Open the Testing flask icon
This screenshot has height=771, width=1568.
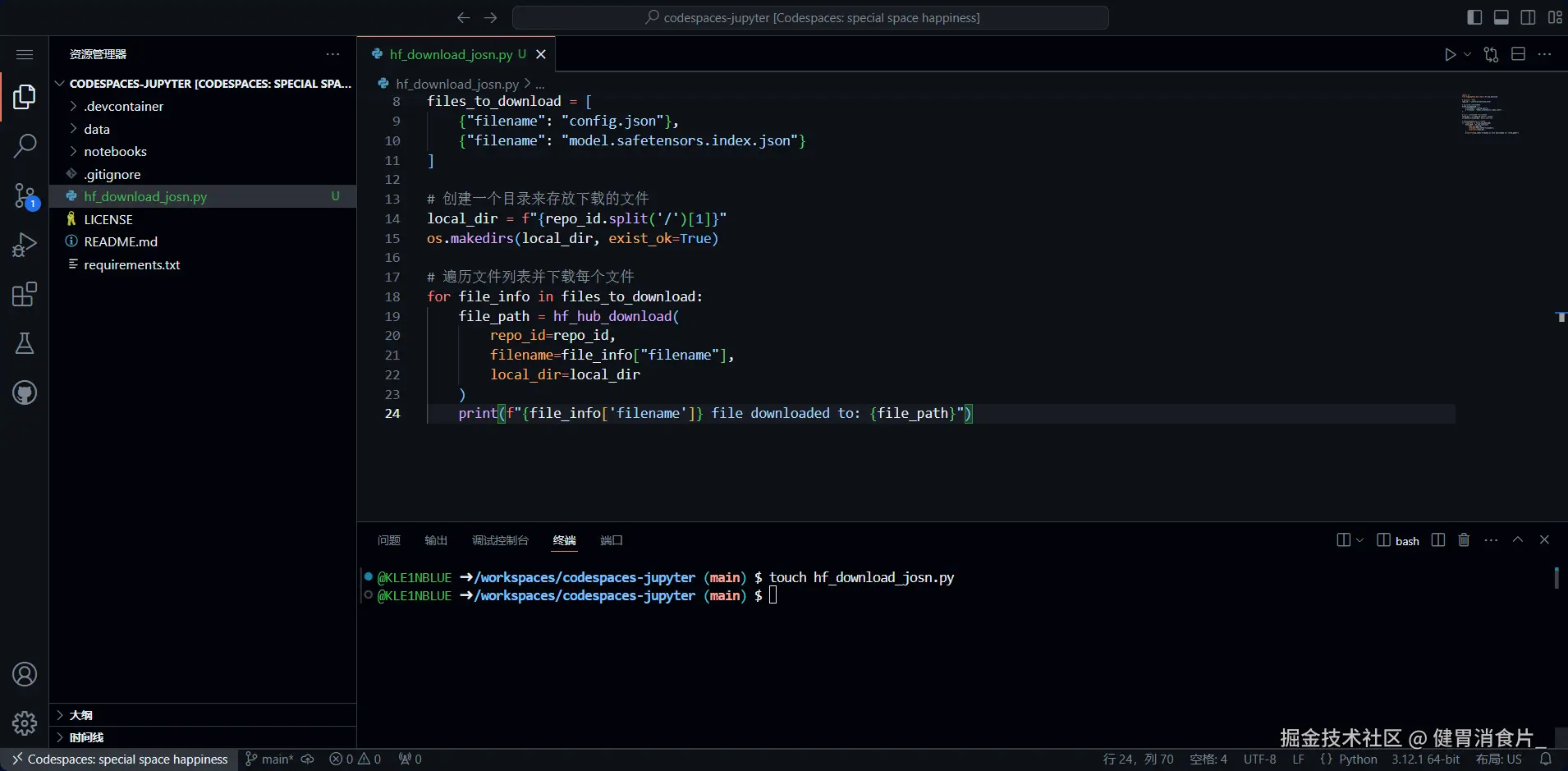[25, 343]
